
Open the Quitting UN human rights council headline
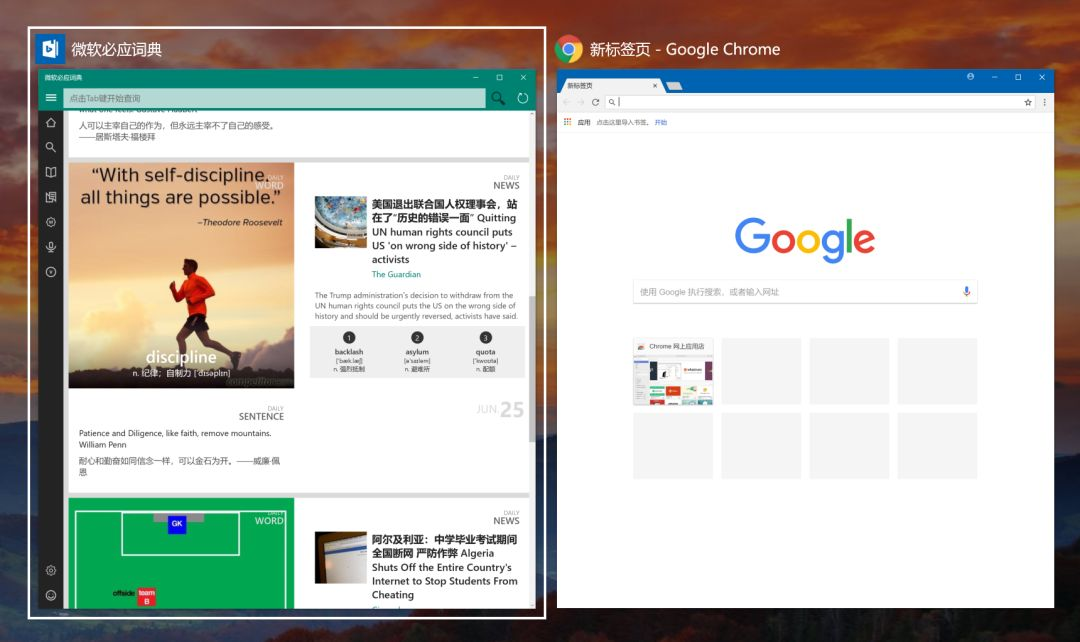(444, 231)
